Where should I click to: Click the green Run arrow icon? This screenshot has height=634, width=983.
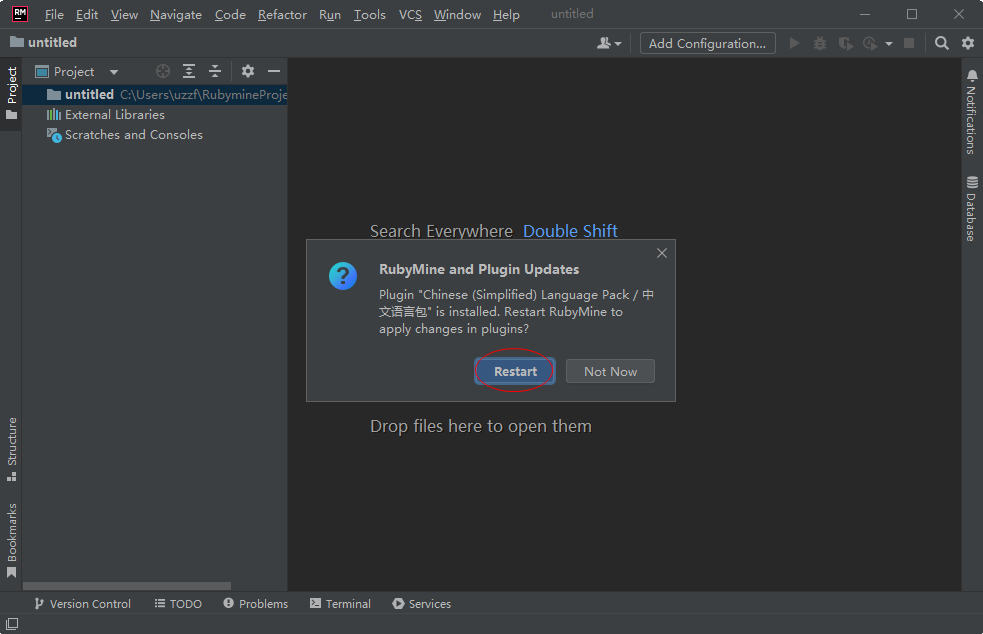pyautogui.click(x=794, y=43)
